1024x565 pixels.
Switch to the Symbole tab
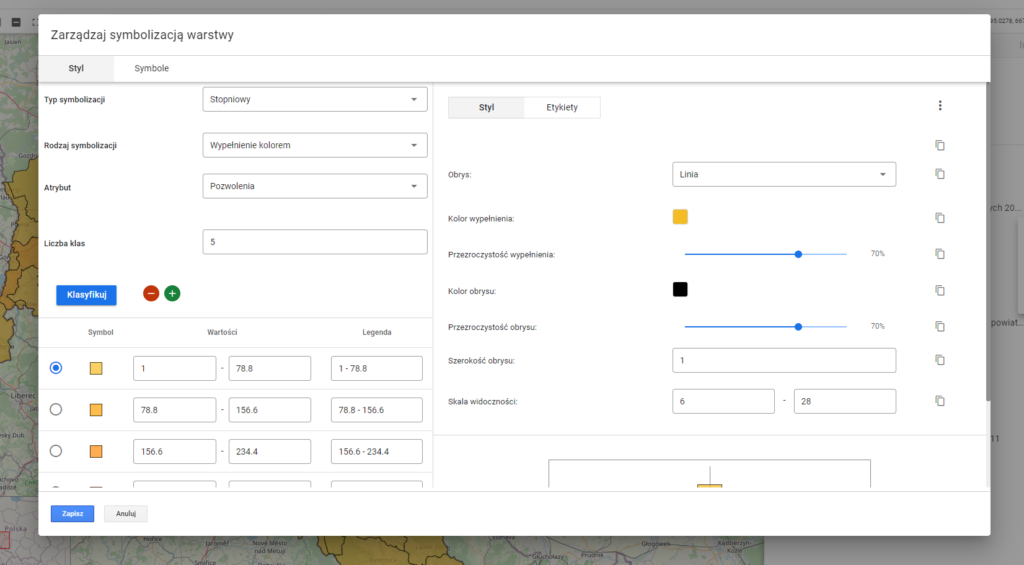151,68
